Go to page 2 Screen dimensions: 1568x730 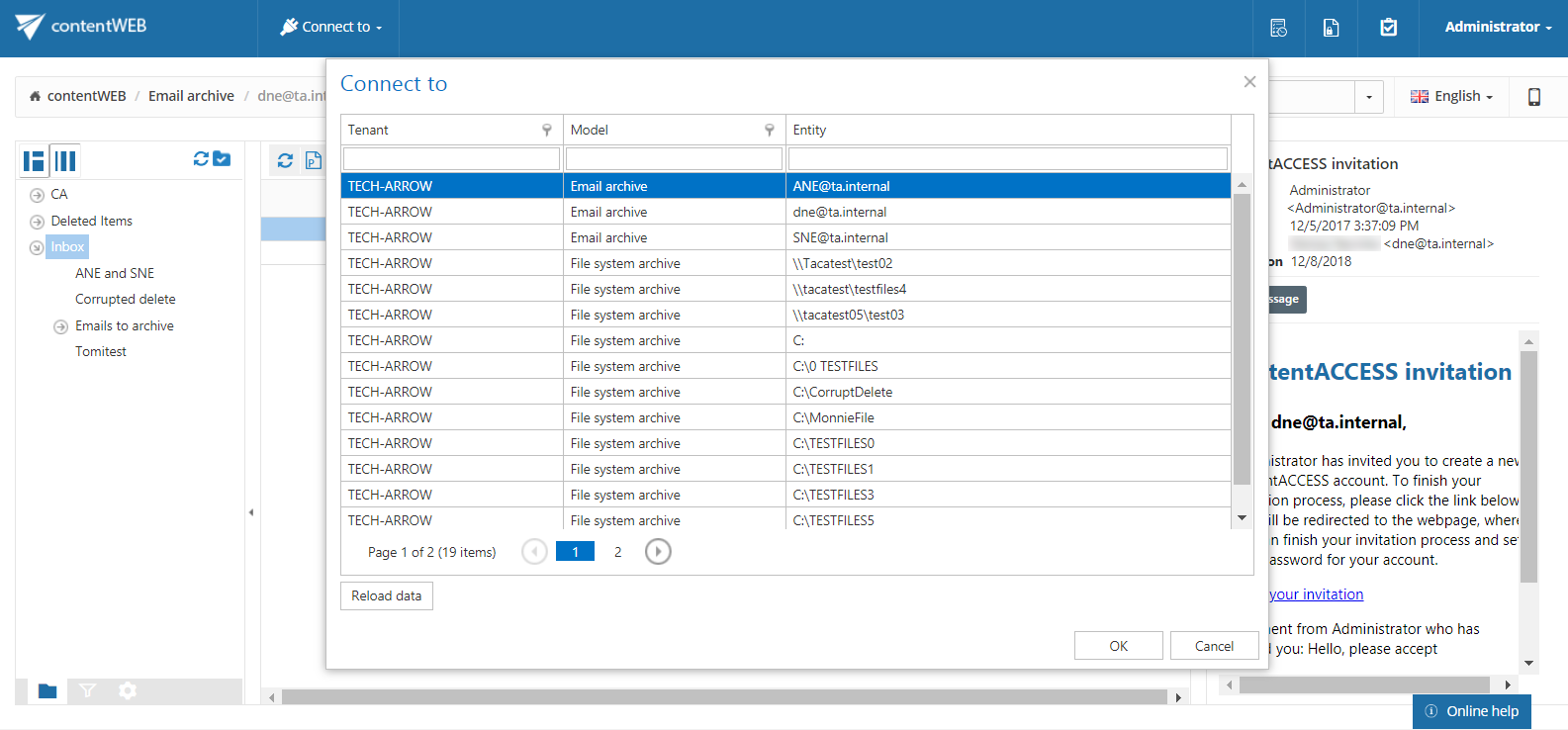pyautogui.click(x=617, y=552)
